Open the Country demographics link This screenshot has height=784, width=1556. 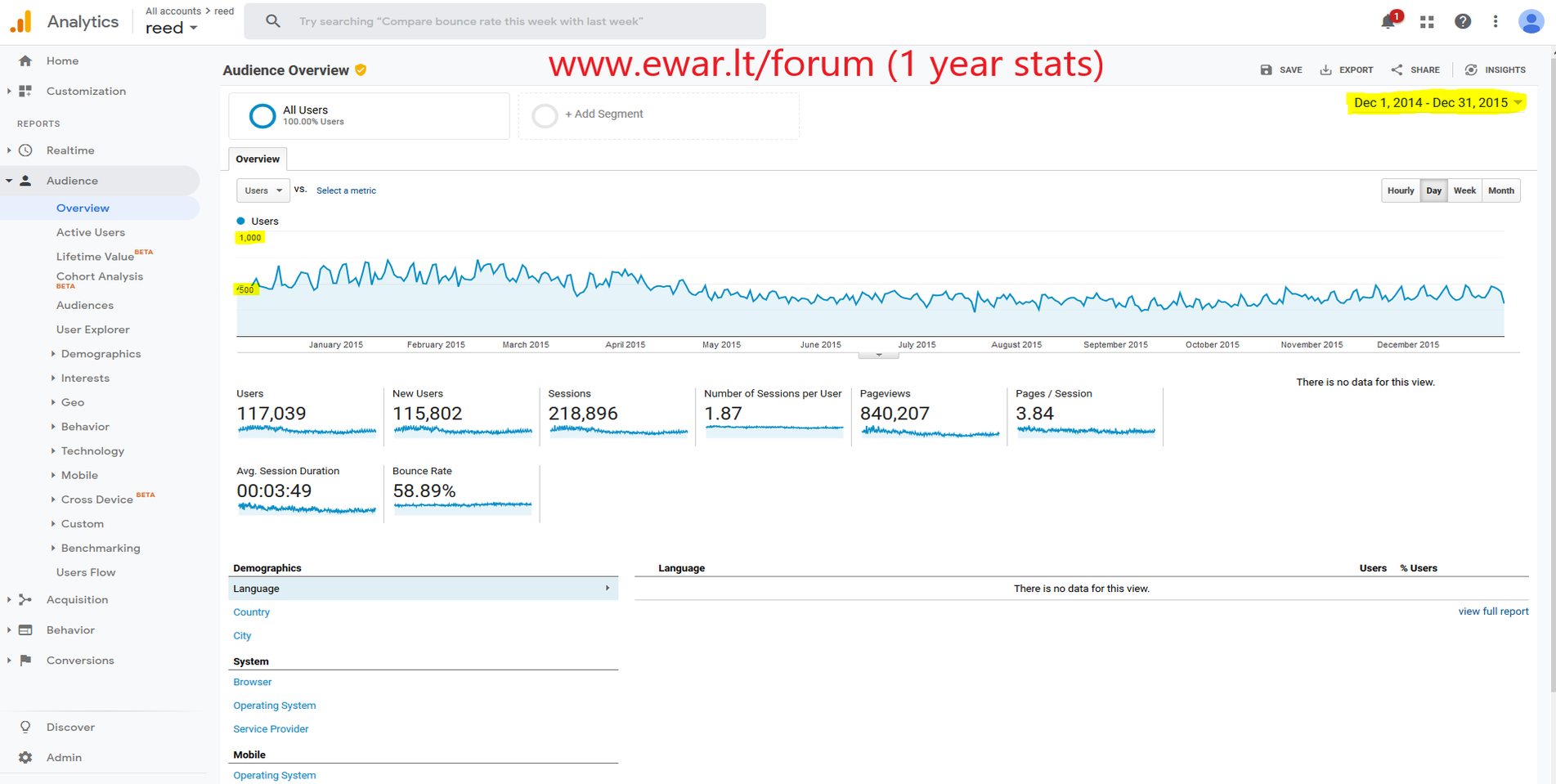tap(251, 612)
